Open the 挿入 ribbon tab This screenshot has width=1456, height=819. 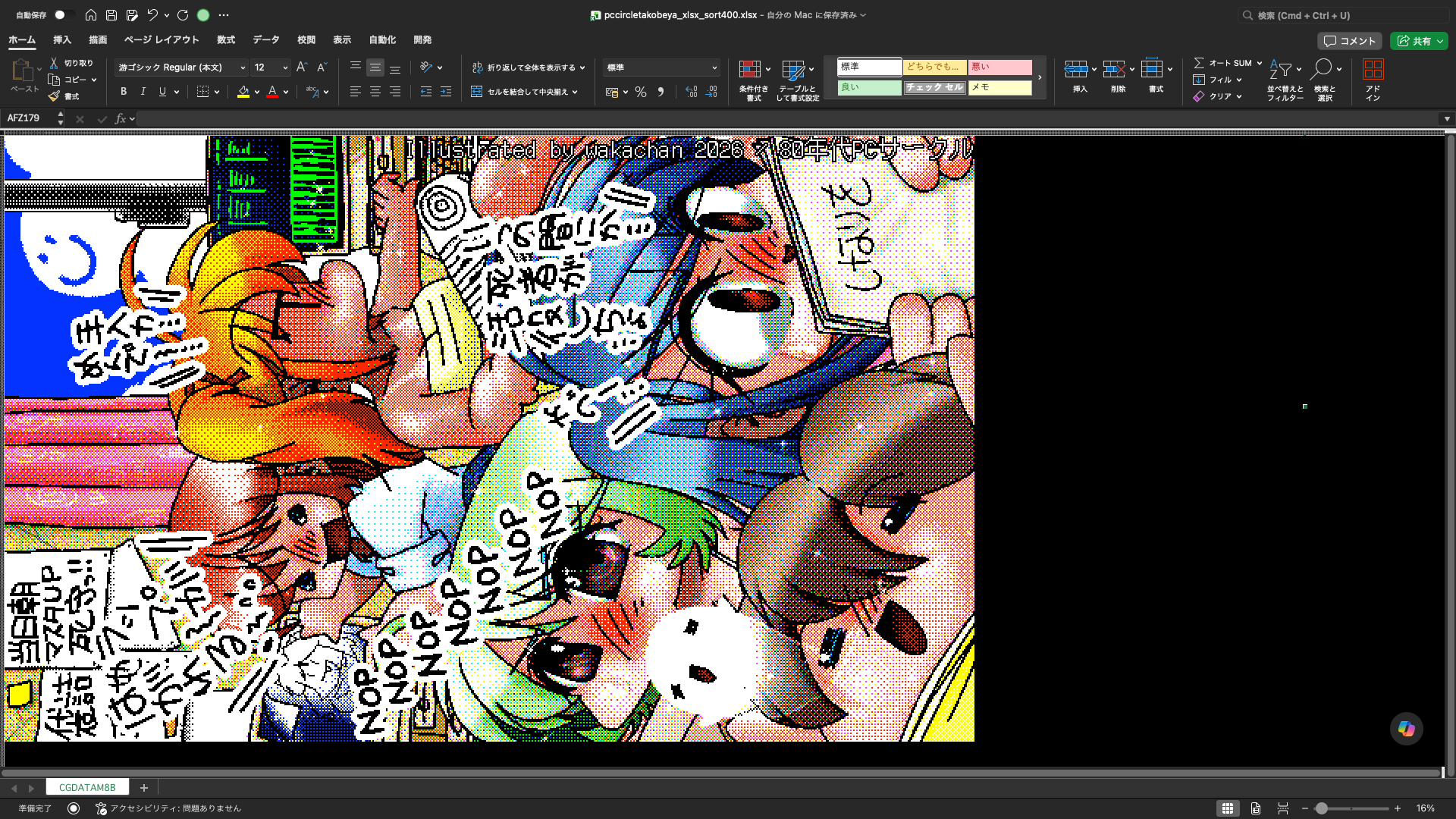62,40
